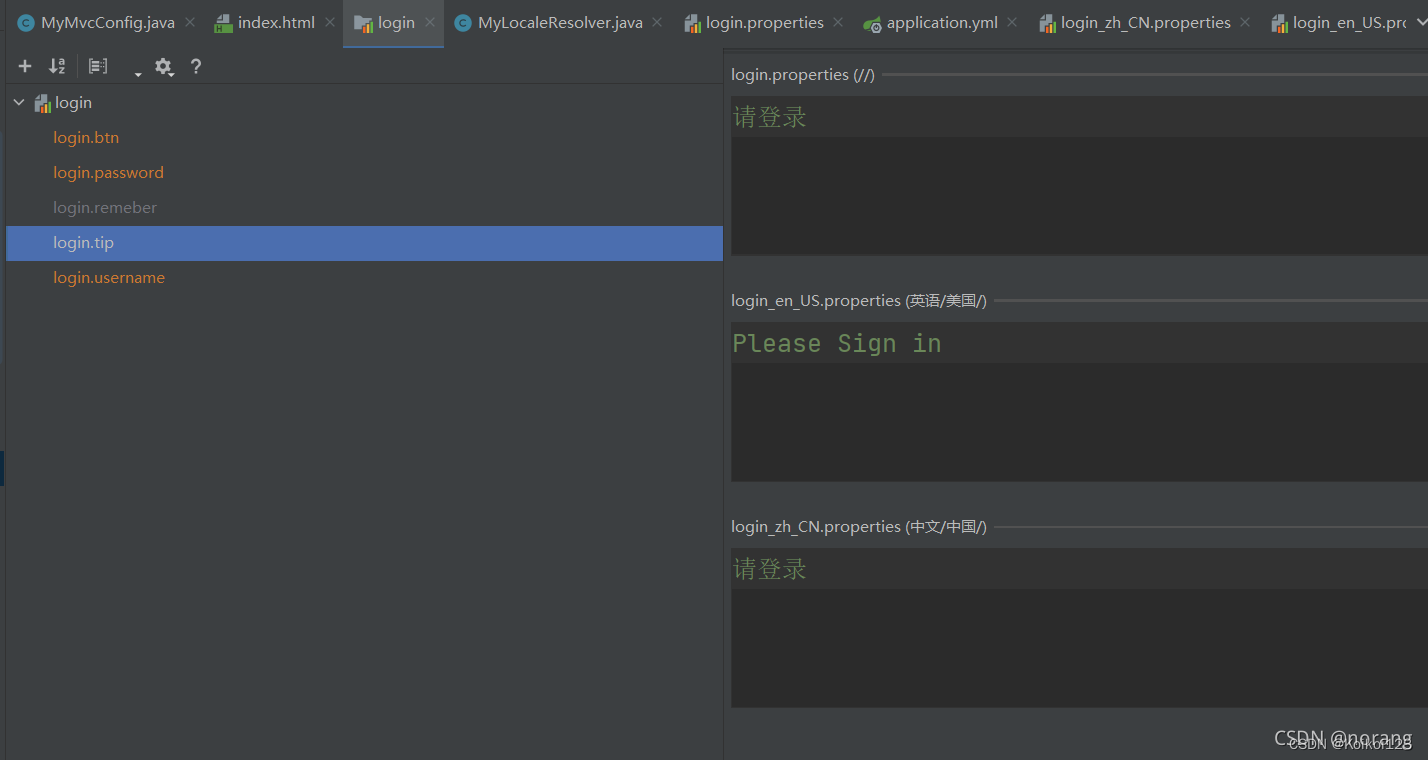
Task: Open the Resource Bundle settings gear icon
Action: click(x=163, y=66)
